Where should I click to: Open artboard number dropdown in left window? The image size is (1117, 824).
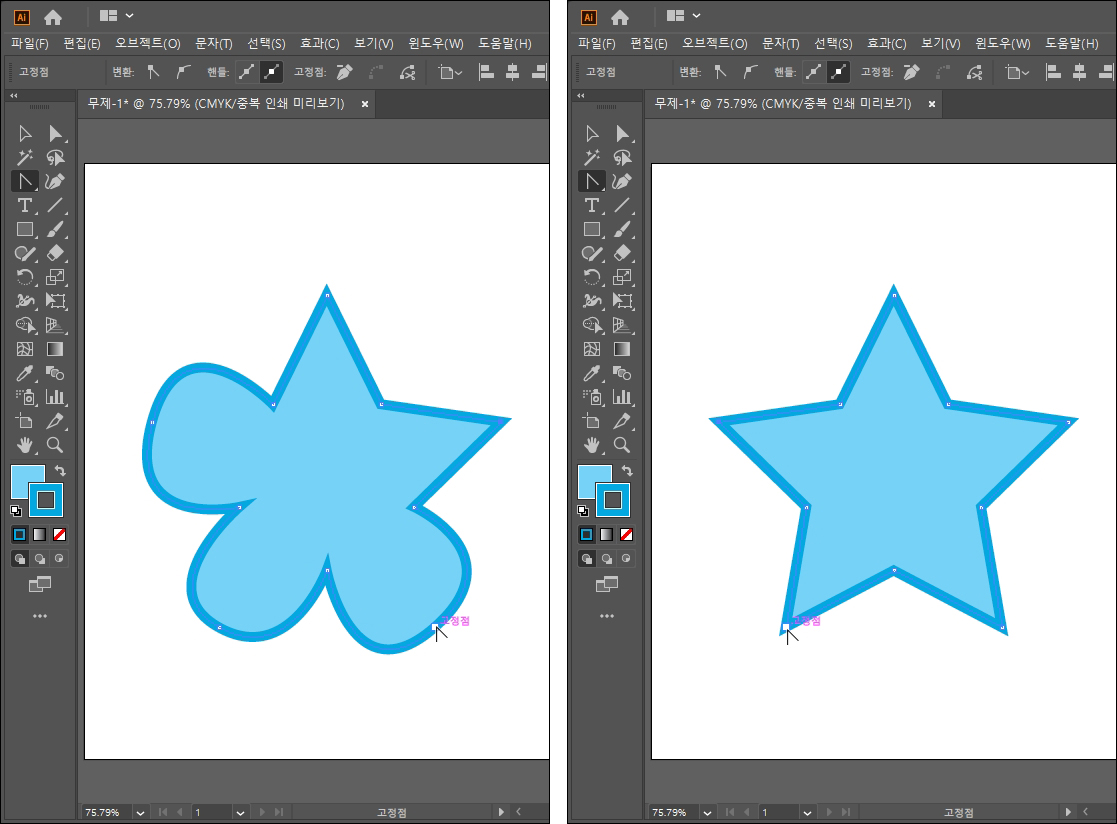[240, 813]
